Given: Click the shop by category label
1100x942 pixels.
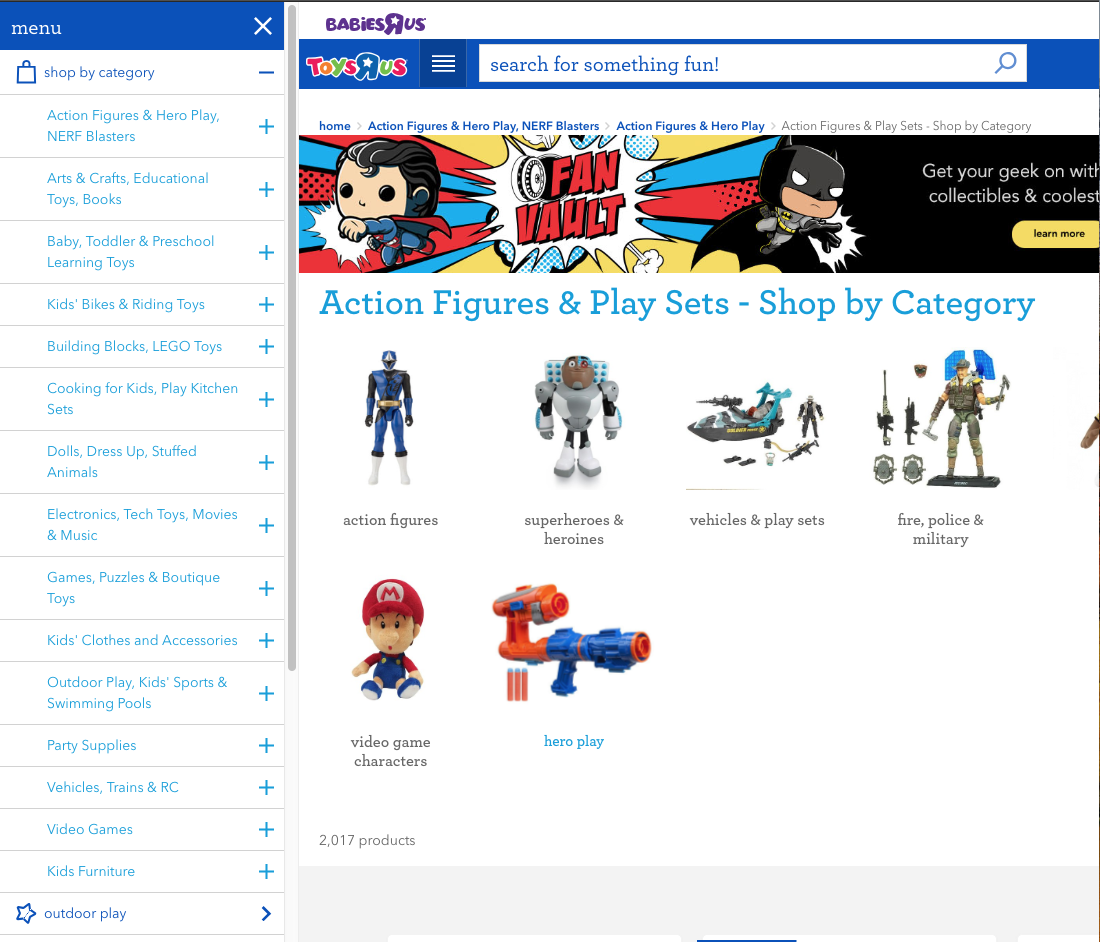Looking at the screenshot, I should (99, 72).
